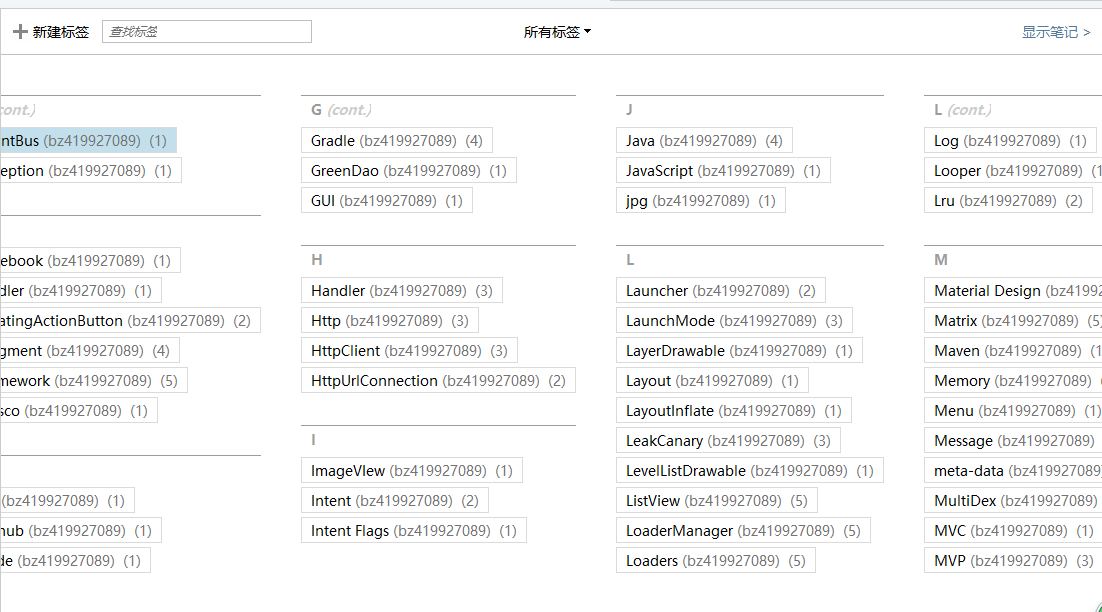Select the Menu tag

coord(1013,411)
